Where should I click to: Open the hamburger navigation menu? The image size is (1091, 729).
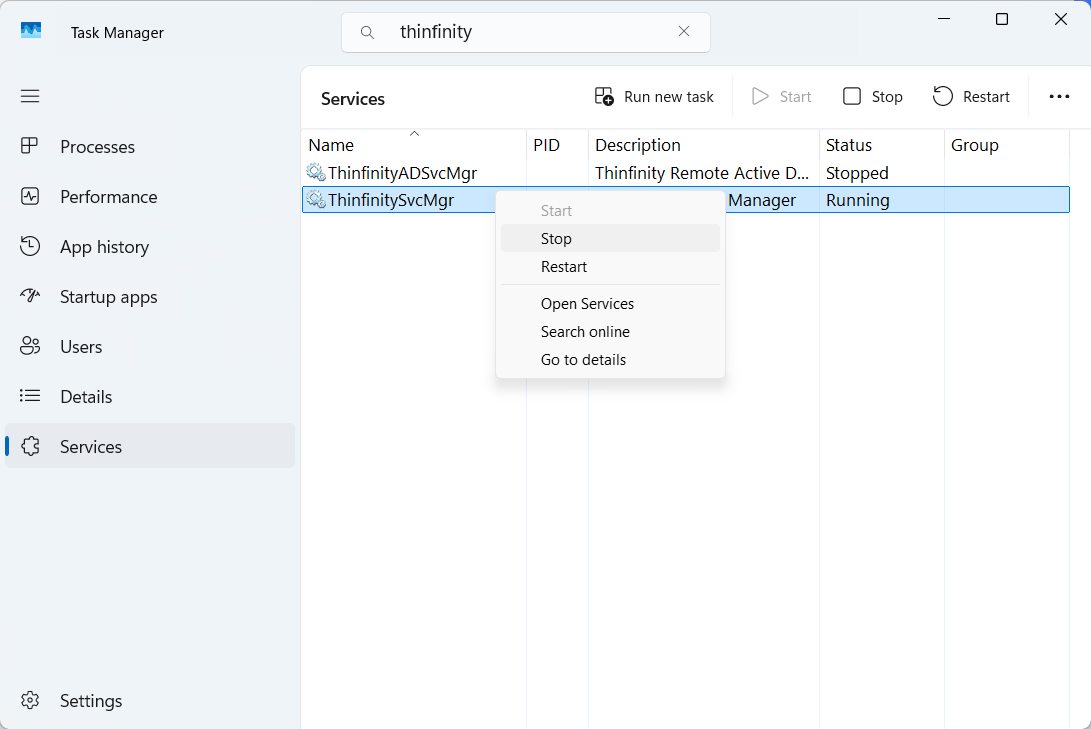(x=30, y=96)
